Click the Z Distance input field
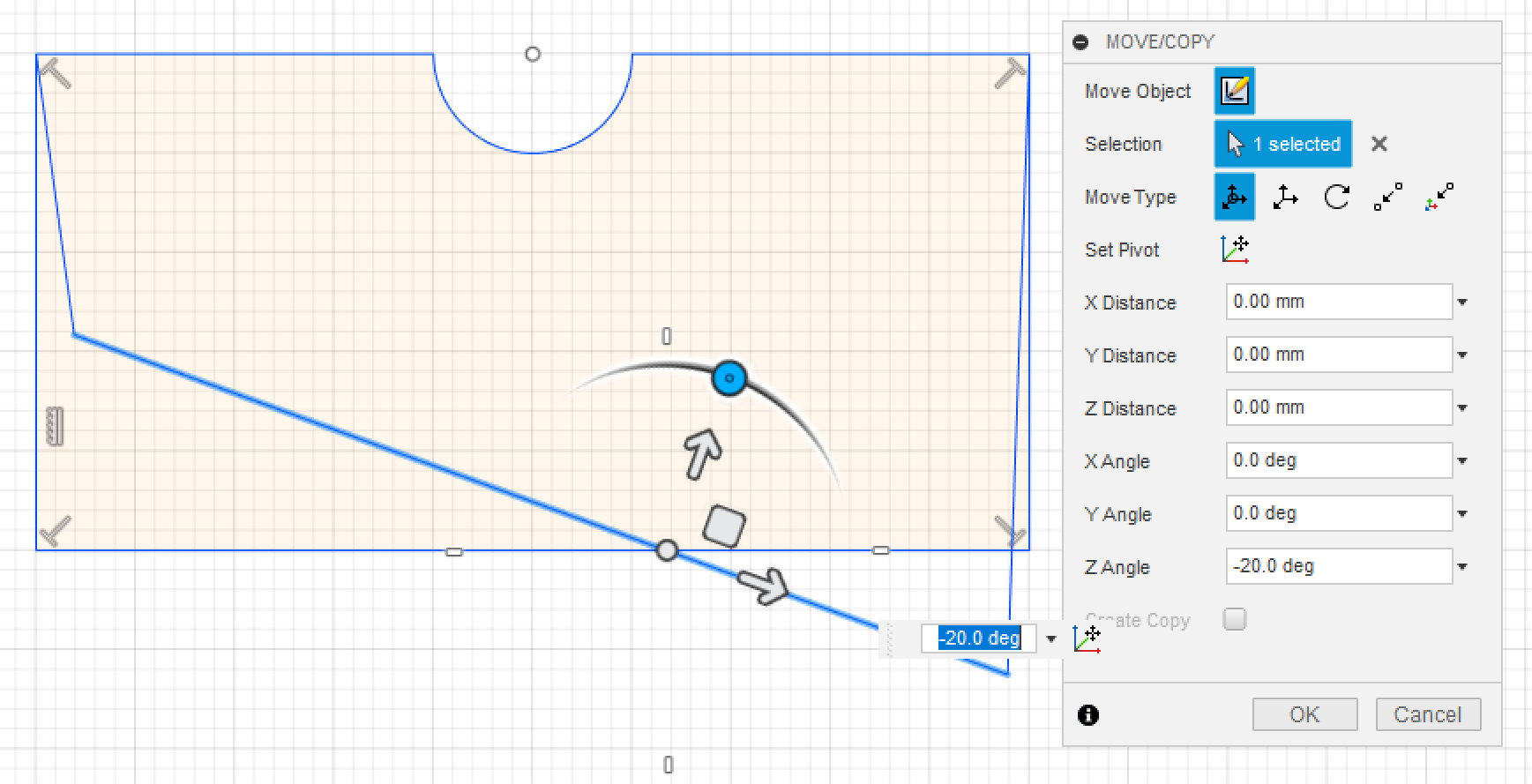 tap(1339, 407)
